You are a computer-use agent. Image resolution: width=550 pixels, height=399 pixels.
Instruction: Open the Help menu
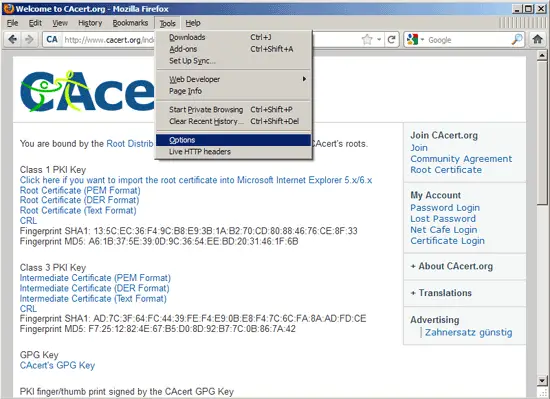click(193, 23)
